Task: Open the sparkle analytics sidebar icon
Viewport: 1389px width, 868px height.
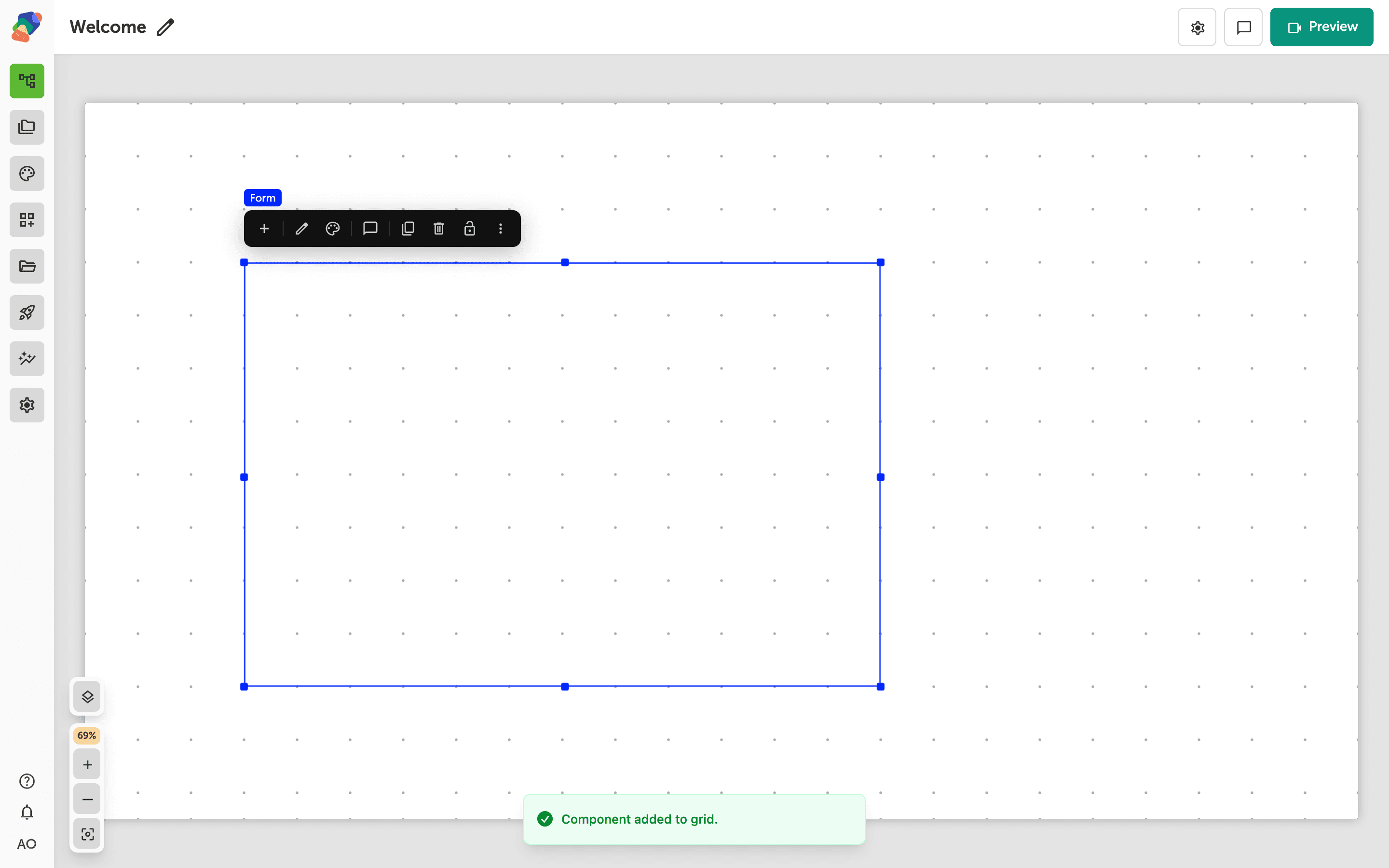Action: pos(27,359)
